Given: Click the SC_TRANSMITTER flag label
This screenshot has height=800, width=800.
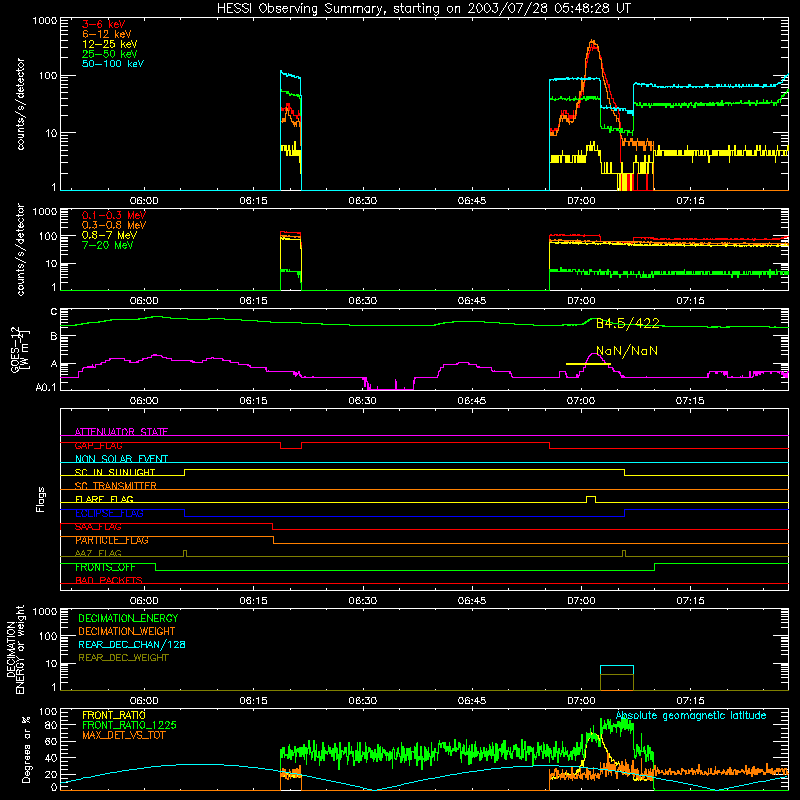Looking at the screenshot, I should point(115,486).
